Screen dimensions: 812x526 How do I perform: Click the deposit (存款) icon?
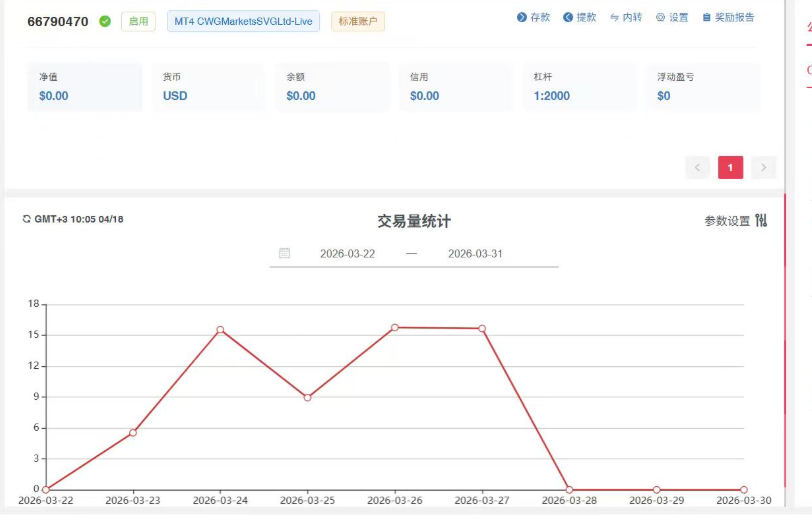click(x=522, y=18)
